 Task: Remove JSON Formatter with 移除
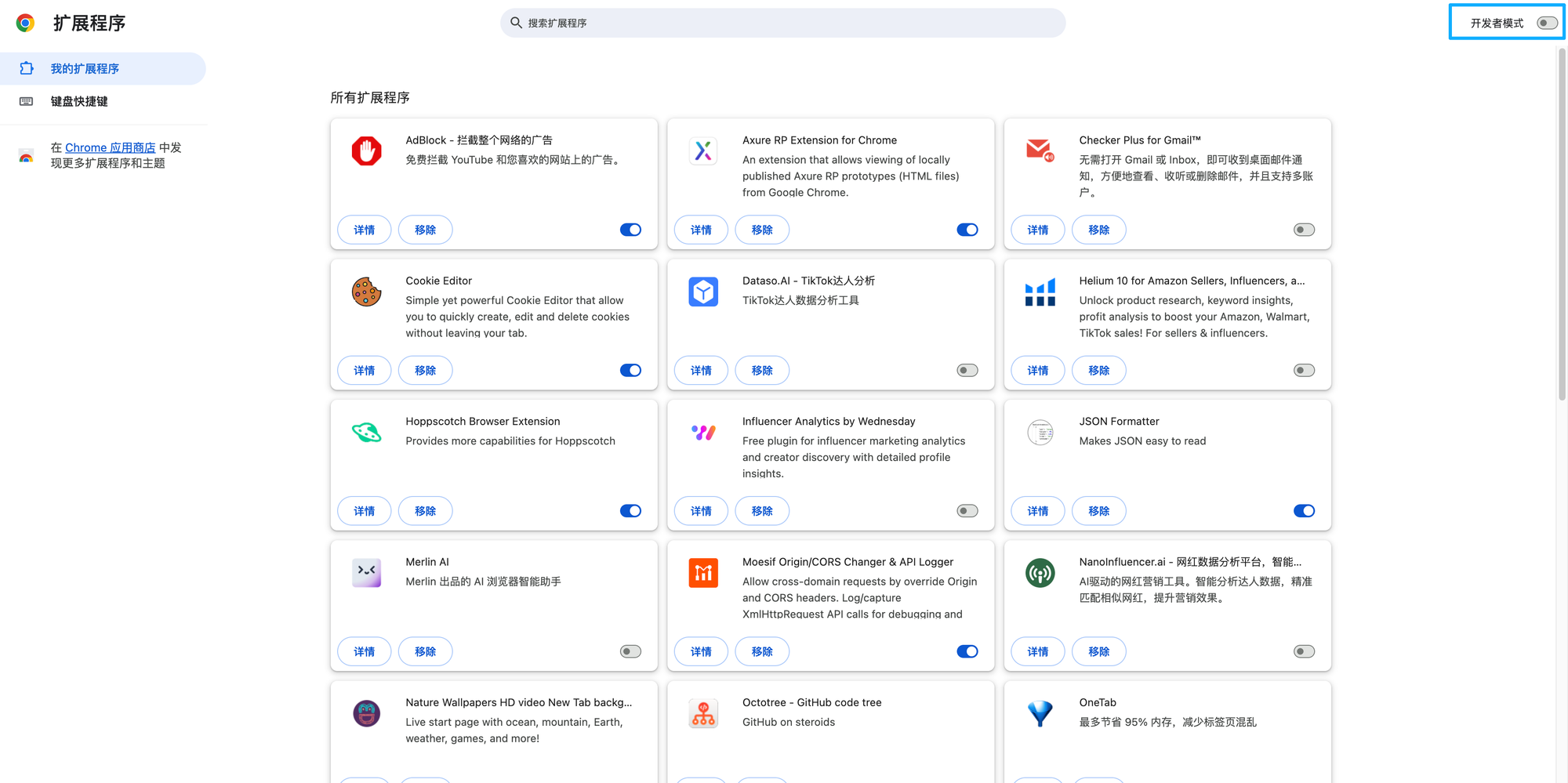click(x=1099, y=511)
